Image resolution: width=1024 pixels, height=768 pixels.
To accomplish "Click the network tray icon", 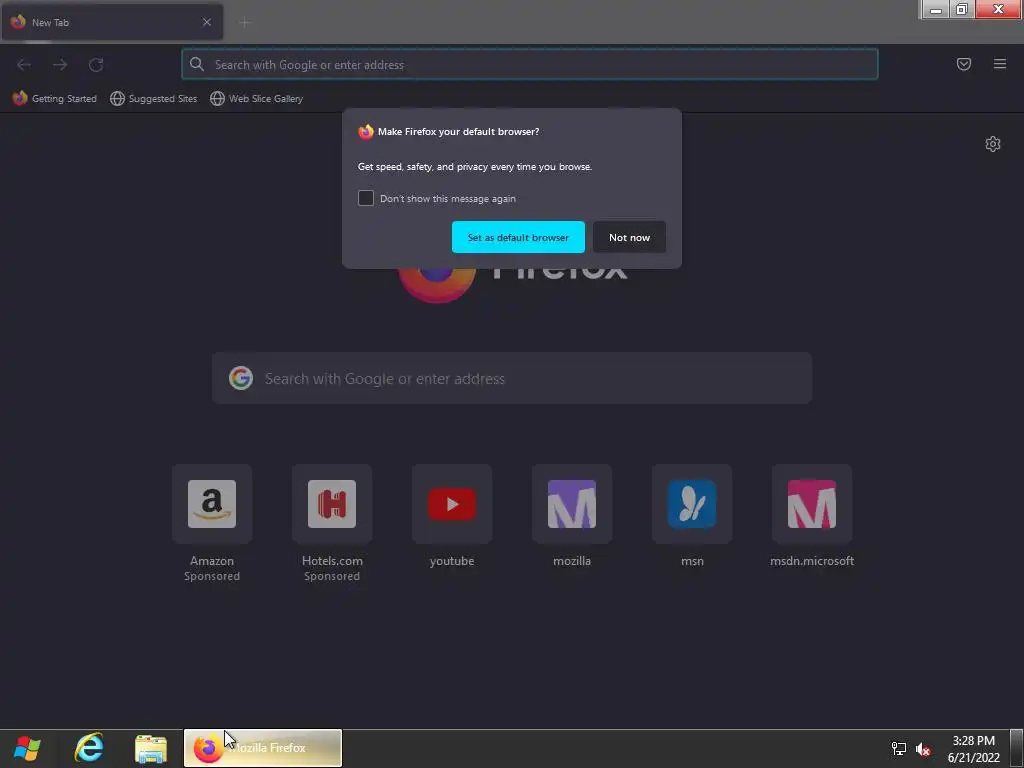I will coord(899,749).
